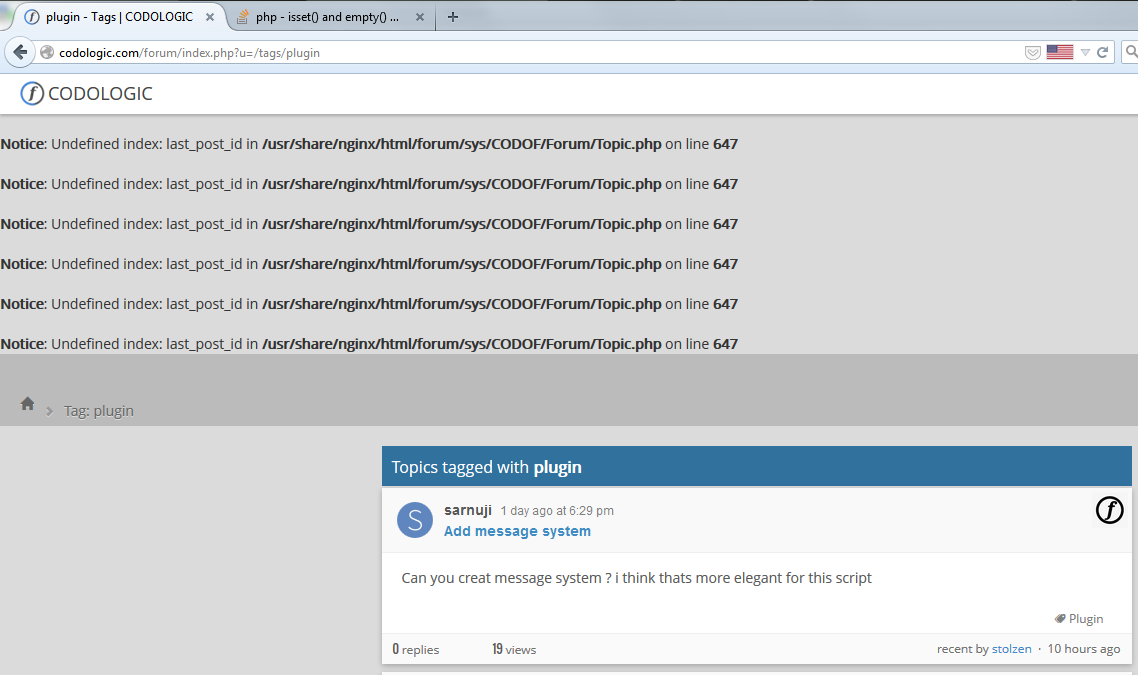Select the 'plugin - Tags | CODOLOGIC' tab
This screenshot has height=675, width=1138.
click(x=118, y=17)
